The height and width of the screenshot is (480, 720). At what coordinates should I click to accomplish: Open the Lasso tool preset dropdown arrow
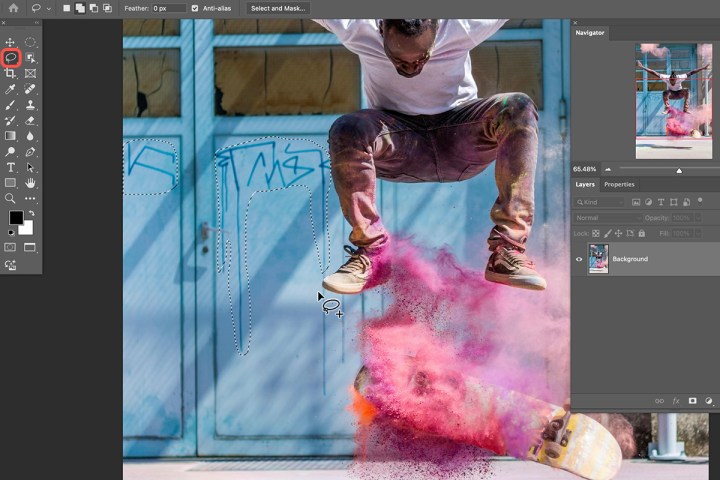tap(48, 8)
